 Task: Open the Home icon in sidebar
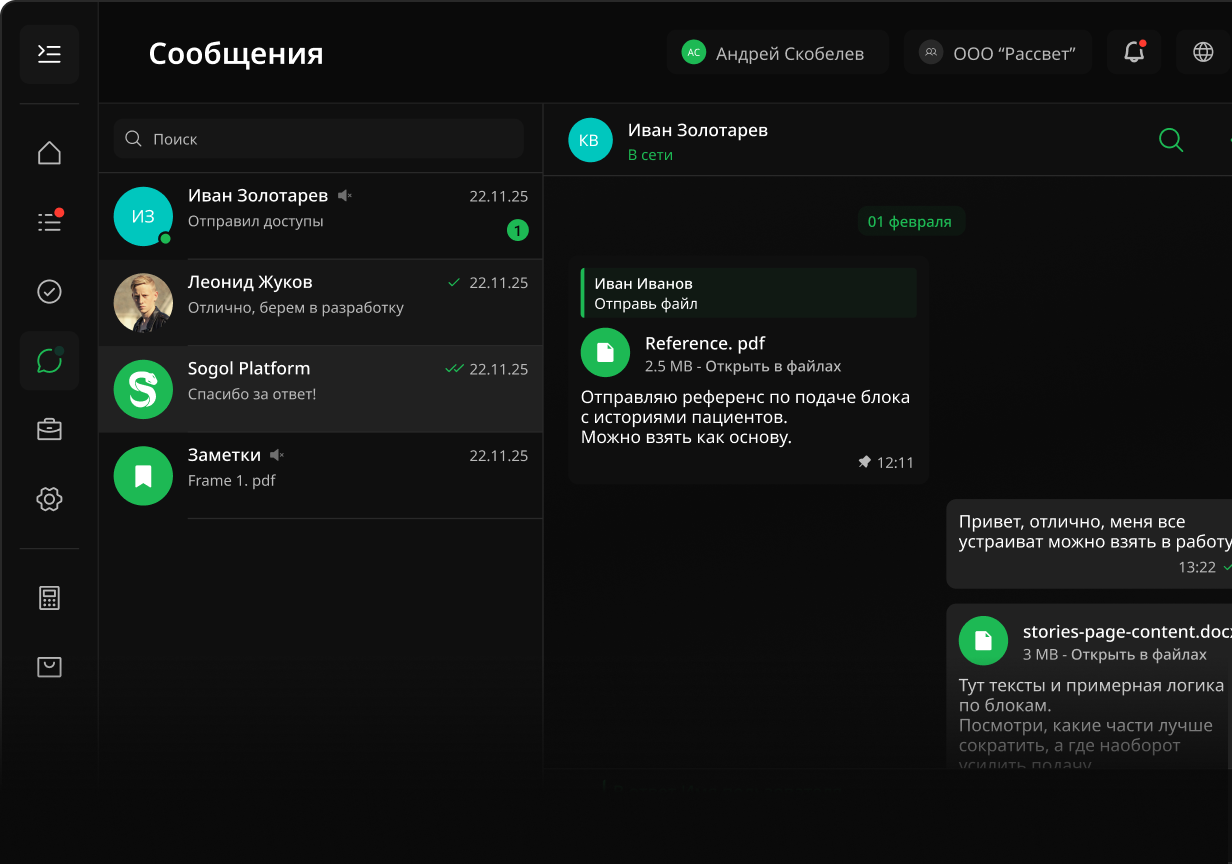click(x=49, y=153)
